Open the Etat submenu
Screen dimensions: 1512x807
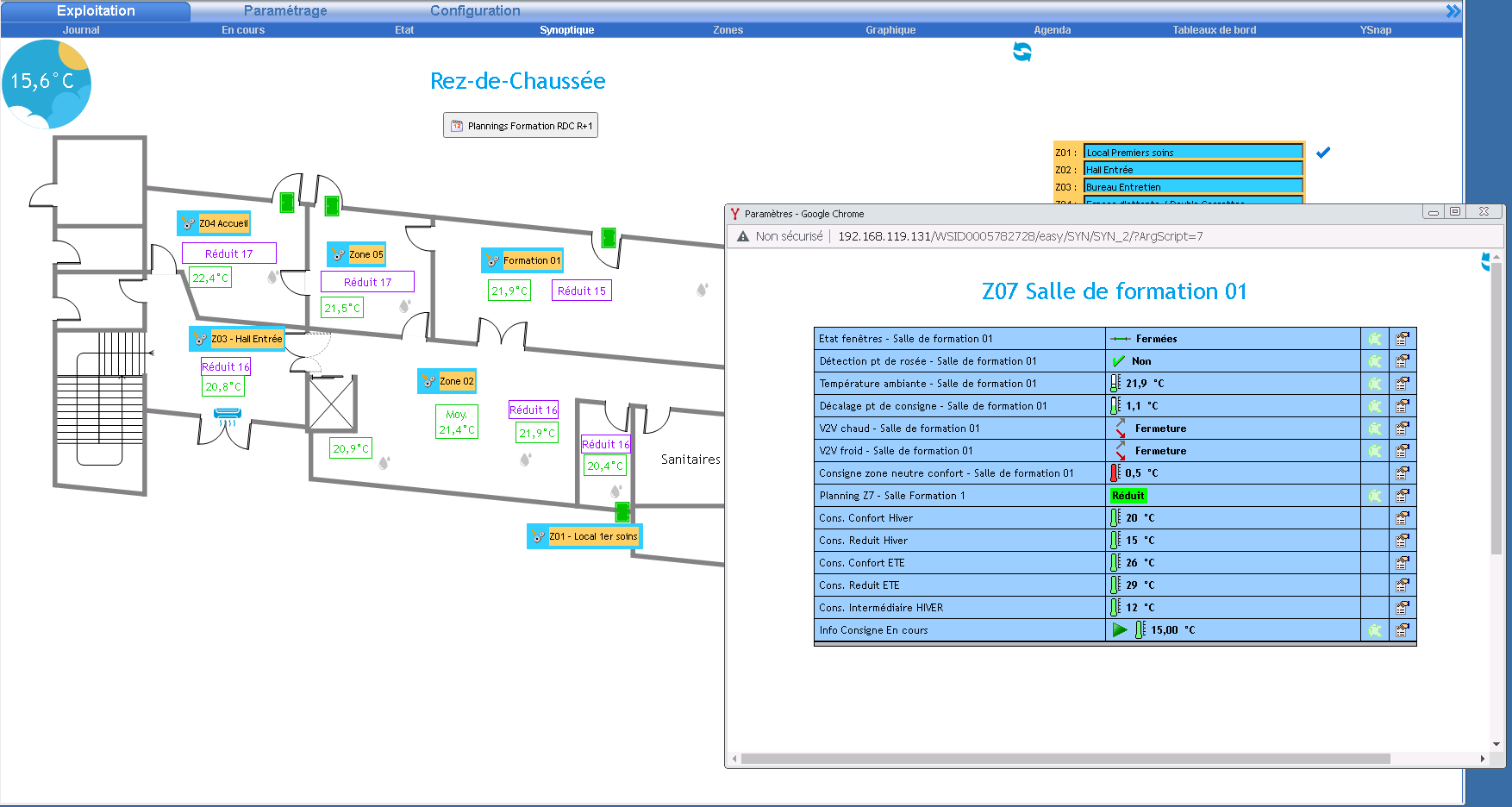click(x=404, y=30)
